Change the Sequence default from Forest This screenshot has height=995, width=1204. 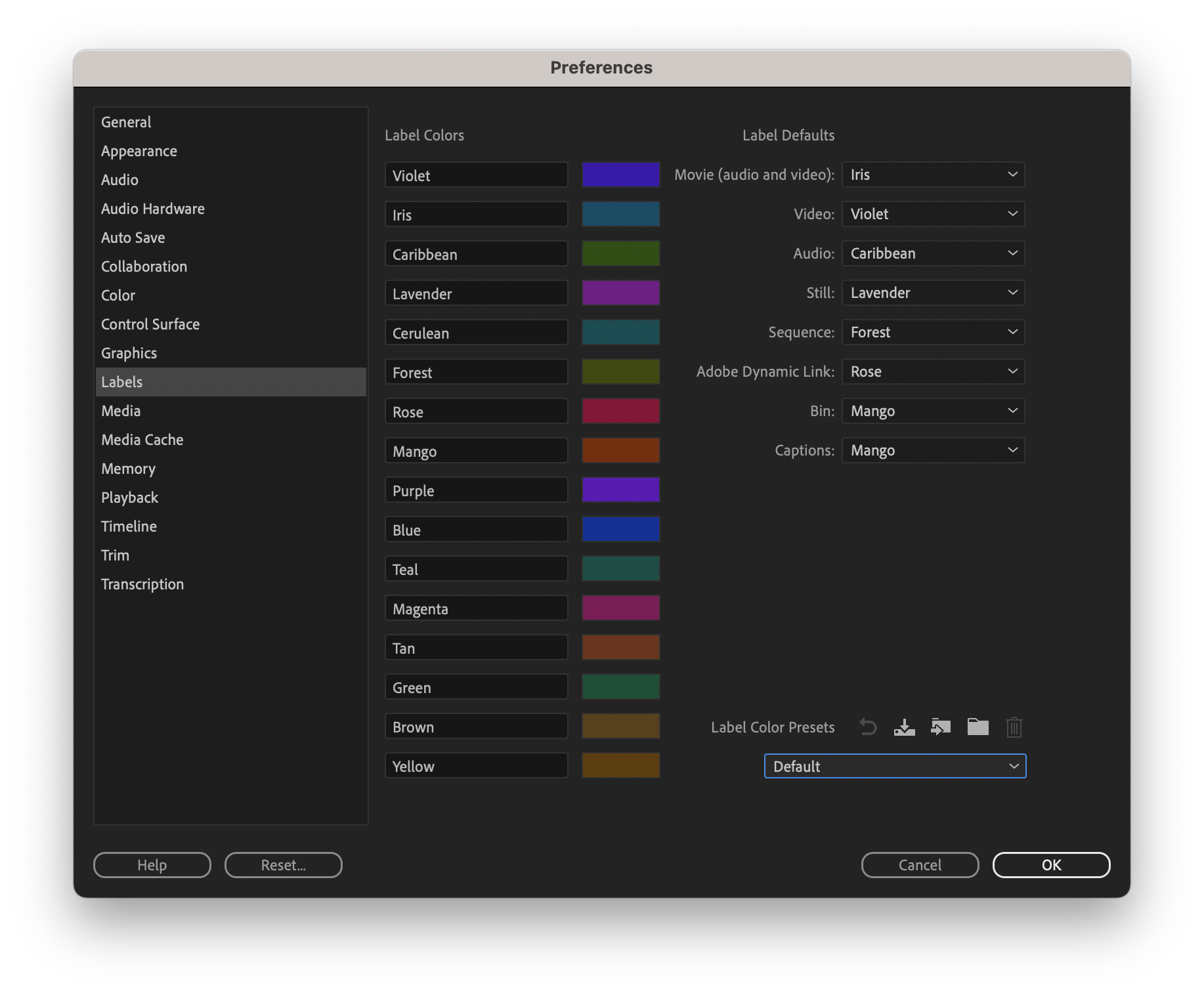pos(933,332)
